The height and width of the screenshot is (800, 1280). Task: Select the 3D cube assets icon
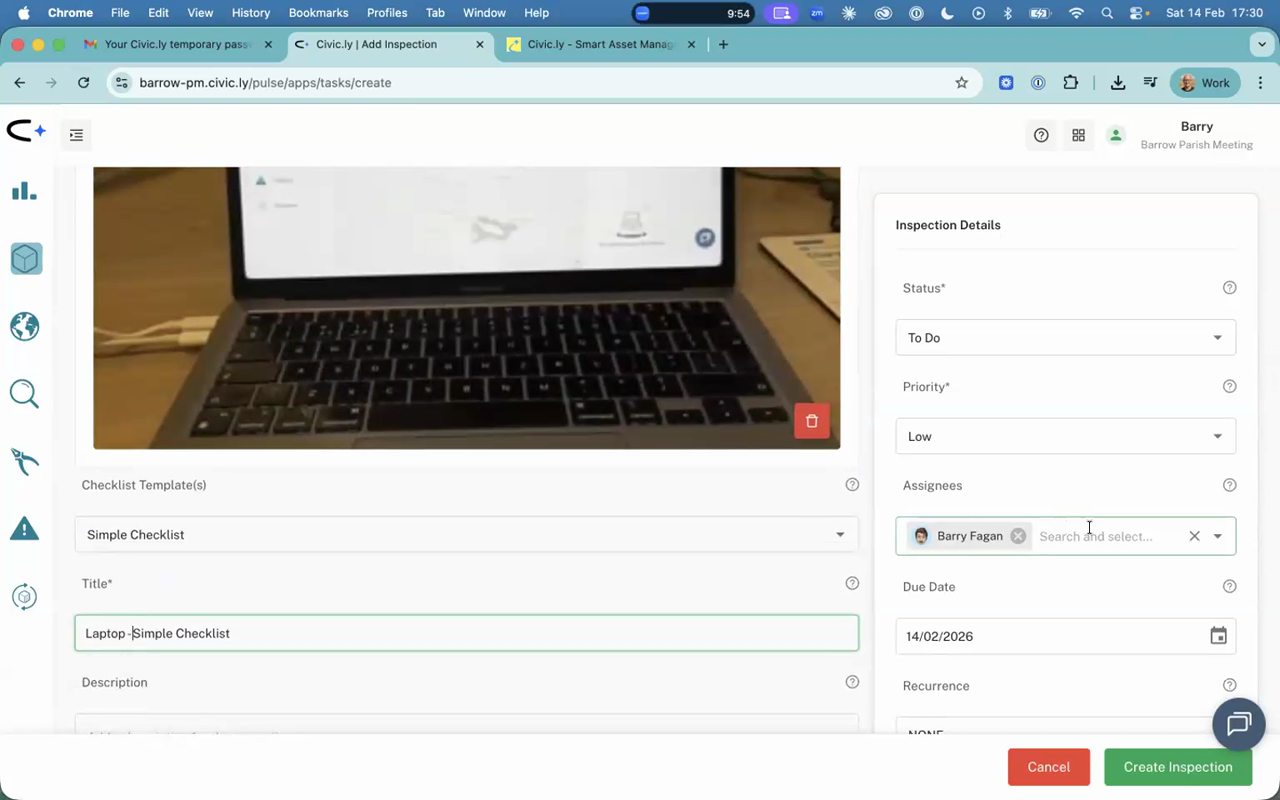[24, 258]
